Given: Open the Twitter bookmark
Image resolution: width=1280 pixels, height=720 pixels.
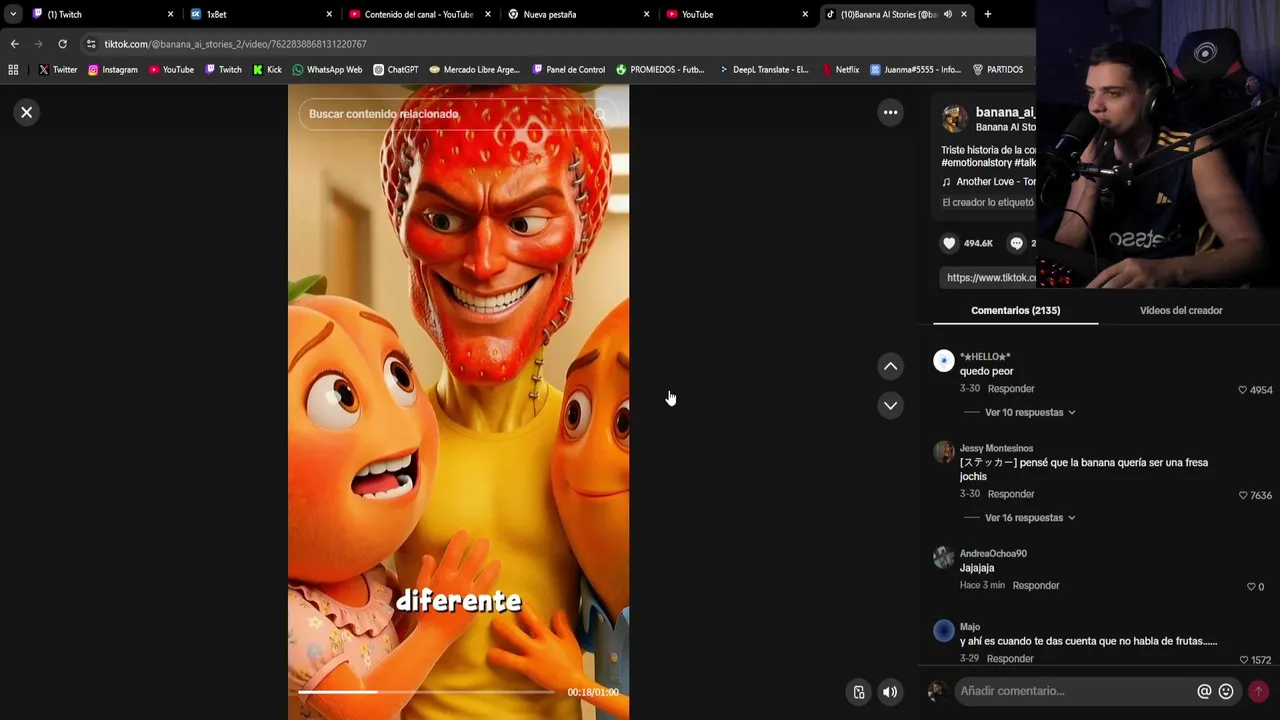Looking at the screenshot, I should [x=58, y=70].
